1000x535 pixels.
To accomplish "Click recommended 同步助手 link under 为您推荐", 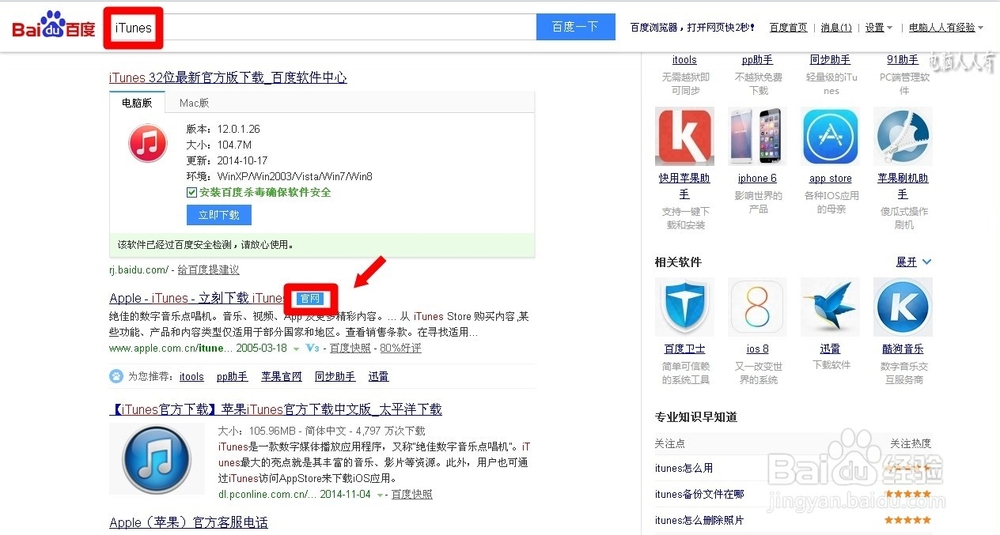I will (335, 377).
